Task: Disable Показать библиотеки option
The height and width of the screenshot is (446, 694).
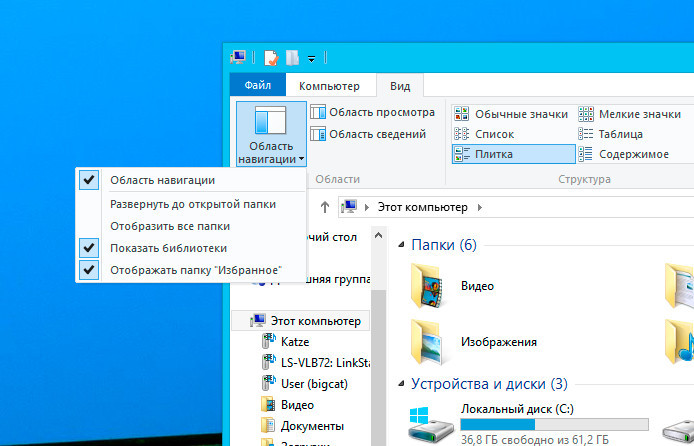Action: [x=168, y=248]
